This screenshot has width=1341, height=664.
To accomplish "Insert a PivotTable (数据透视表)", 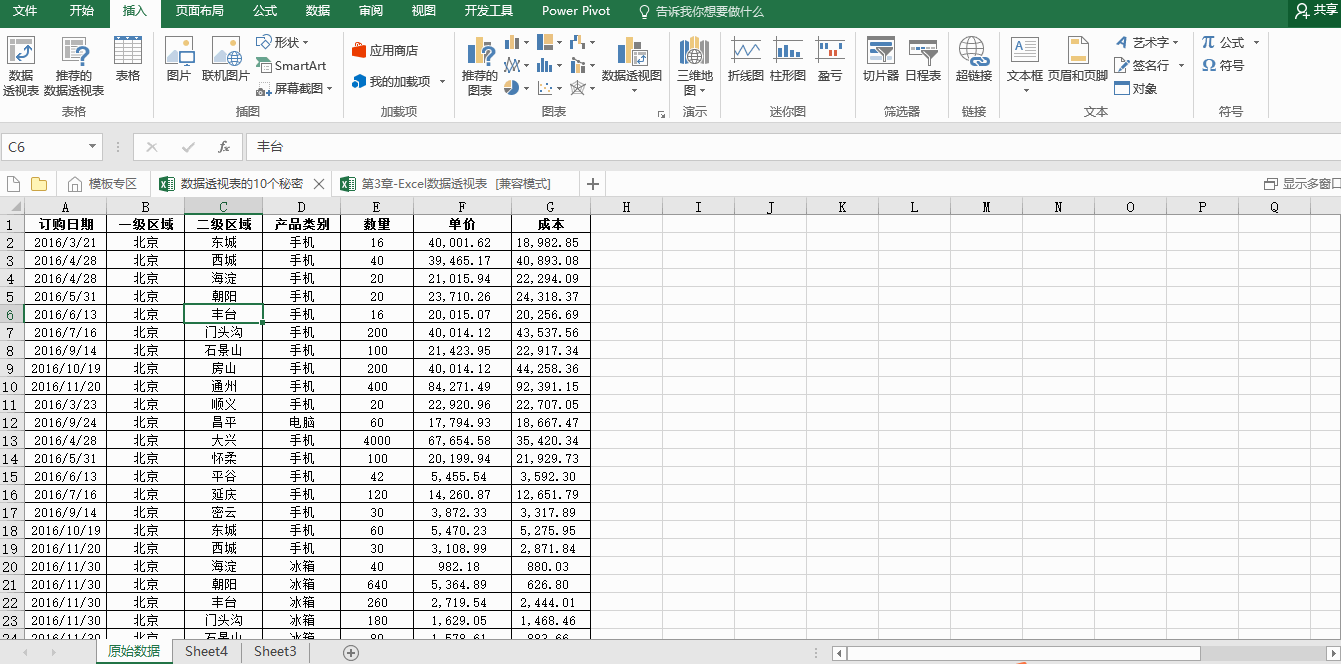I will coord(20,66).
